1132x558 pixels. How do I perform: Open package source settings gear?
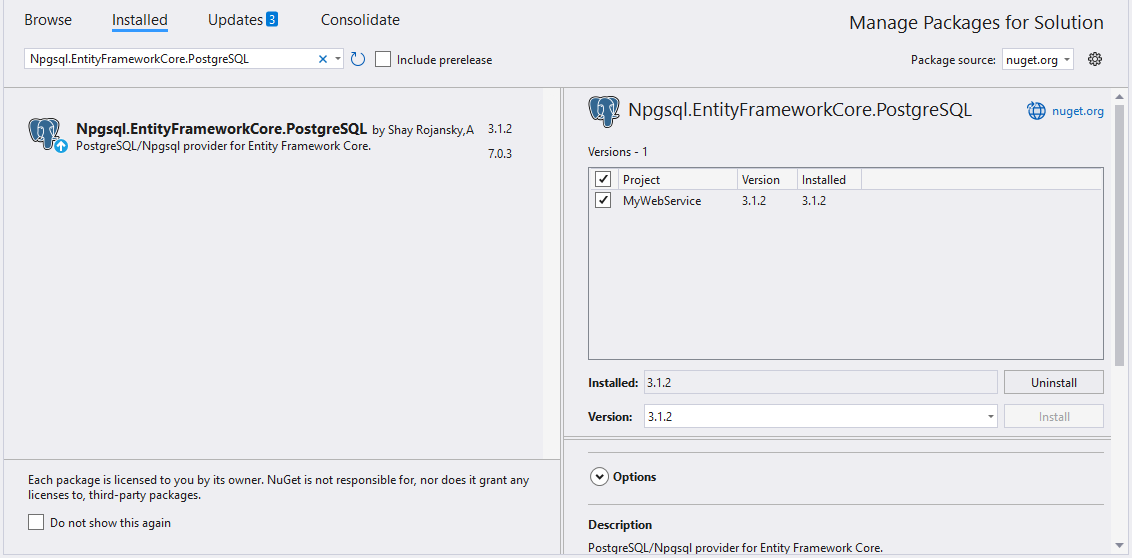[x=1095, y=59]
